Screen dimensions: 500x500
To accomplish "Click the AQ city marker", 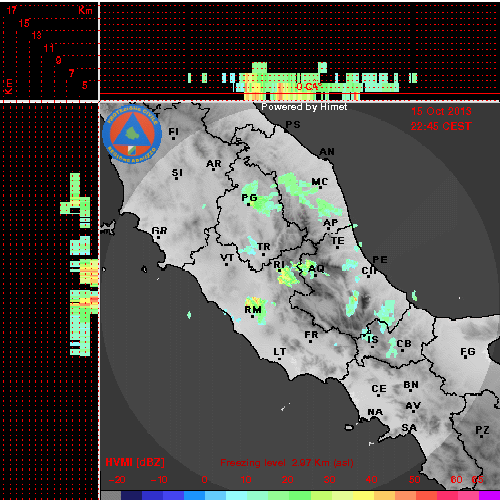I will (x=315, y=276).
